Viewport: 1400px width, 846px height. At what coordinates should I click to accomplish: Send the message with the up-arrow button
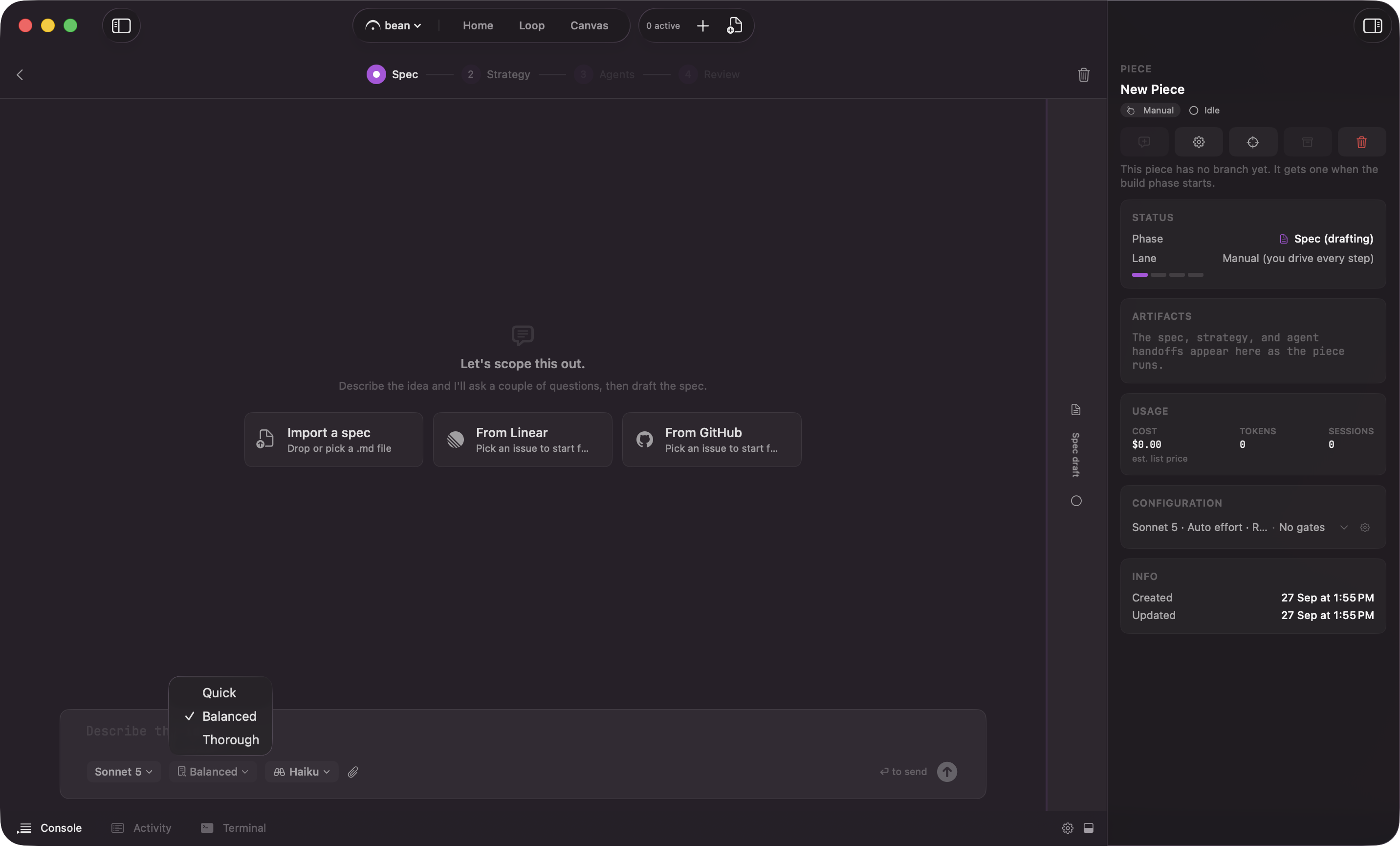(x=946, y=772)
